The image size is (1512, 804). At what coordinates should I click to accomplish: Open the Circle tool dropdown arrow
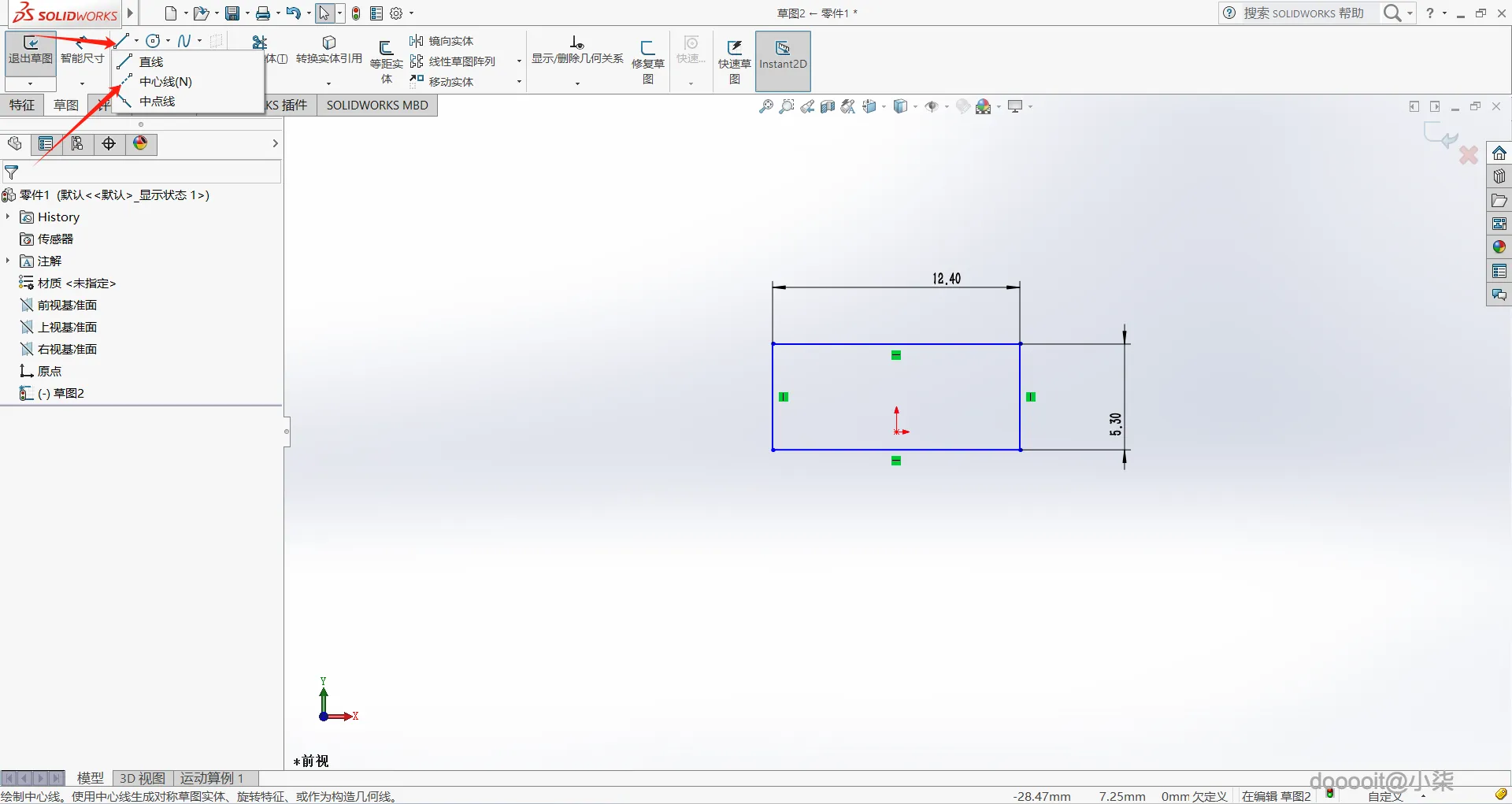tap(169, 41)
